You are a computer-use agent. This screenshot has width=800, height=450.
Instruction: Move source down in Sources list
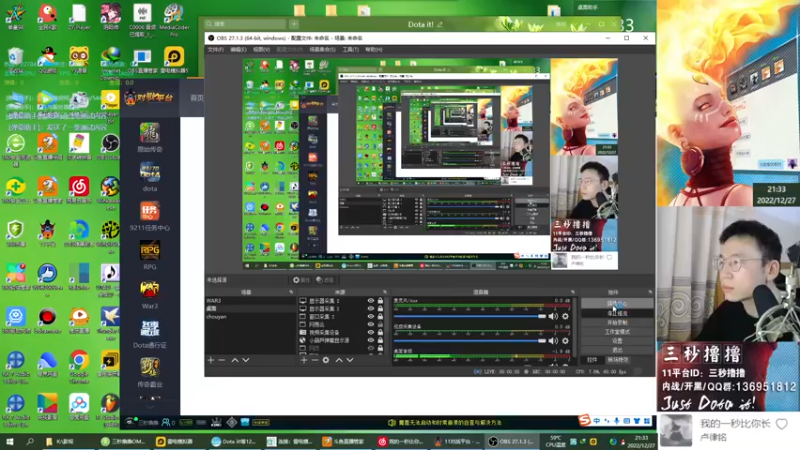(x=350, y=360)
